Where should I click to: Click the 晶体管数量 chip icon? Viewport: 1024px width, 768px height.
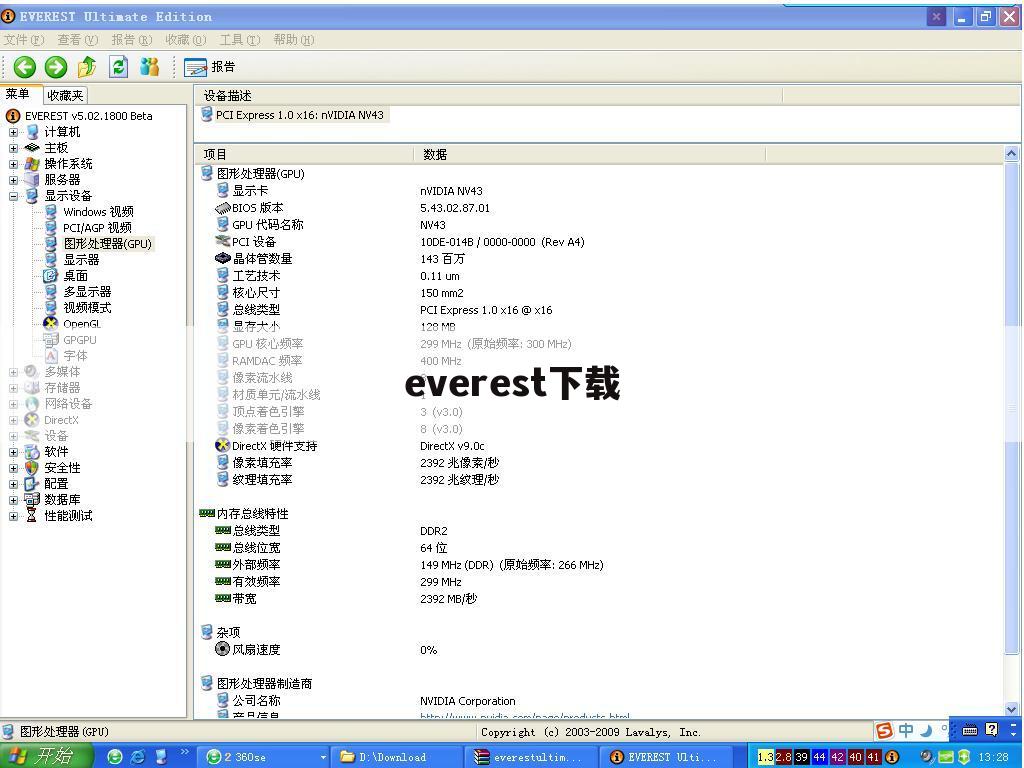(x=223, y=259)
